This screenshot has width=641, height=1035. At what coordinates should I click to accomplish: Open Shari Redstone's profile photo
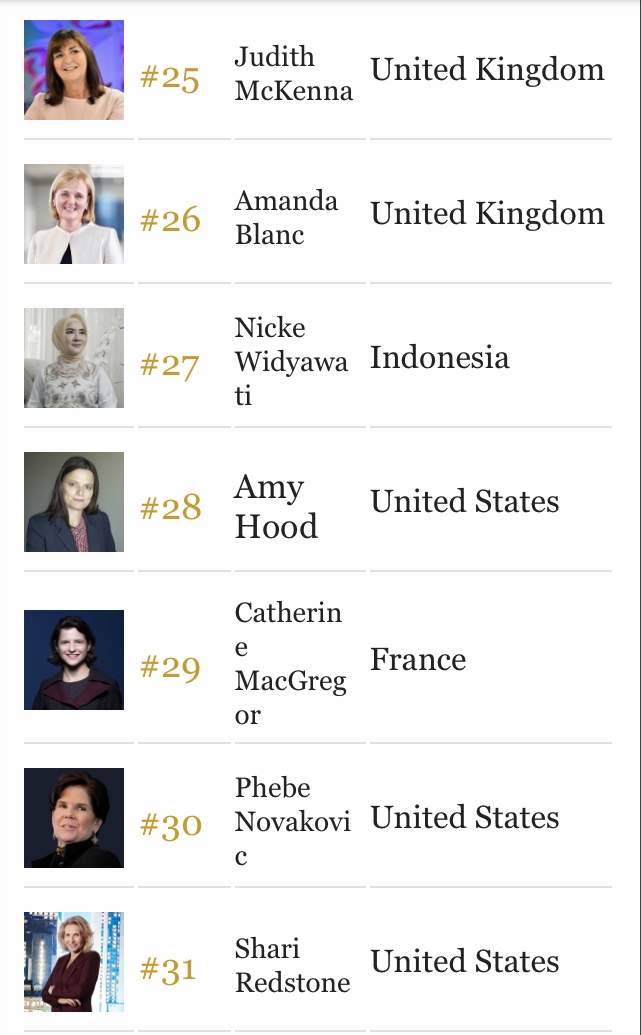point(74,962)
